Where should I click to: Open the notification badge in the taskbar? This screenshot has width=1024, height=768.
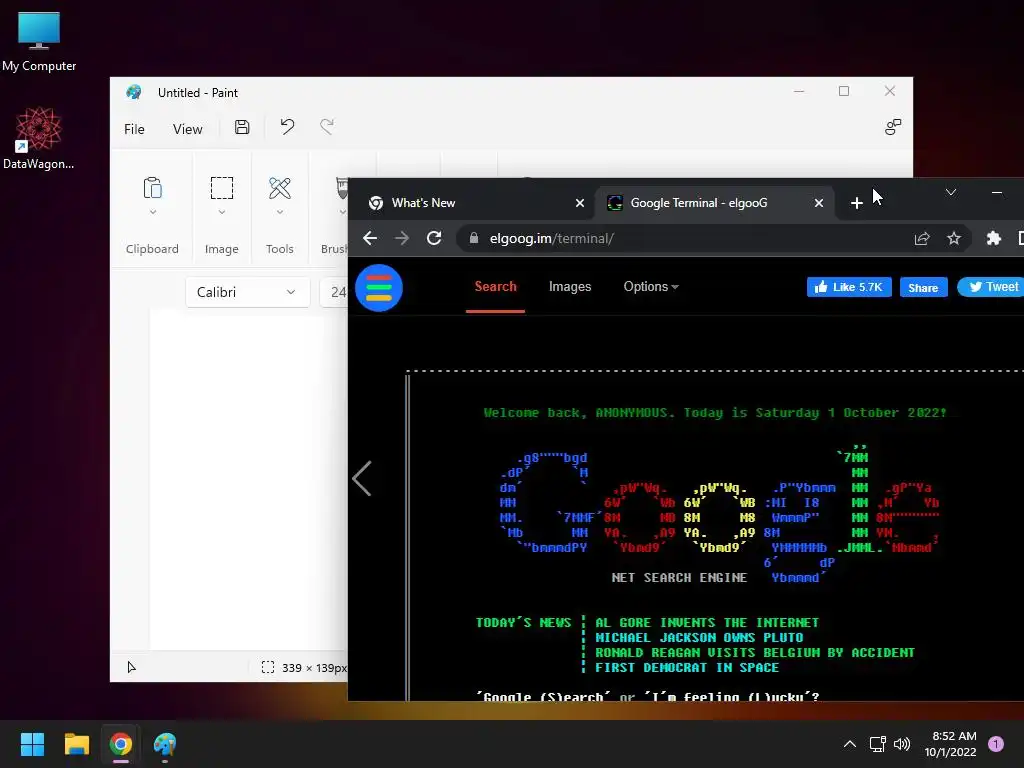995,744
